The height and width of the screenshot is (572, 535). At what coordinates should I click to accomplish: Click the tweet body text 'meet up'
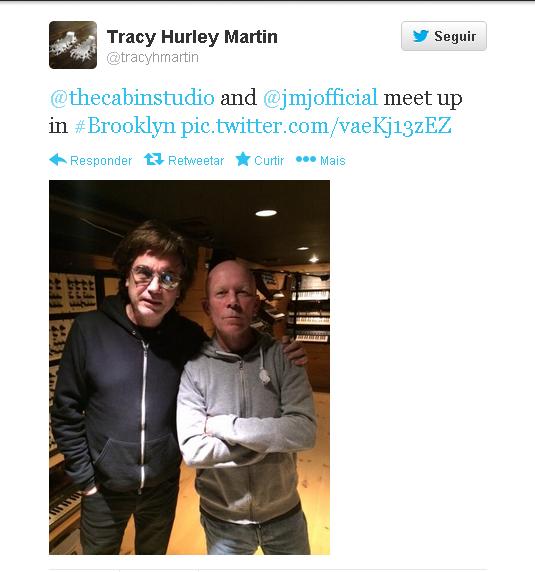point(423,99)
